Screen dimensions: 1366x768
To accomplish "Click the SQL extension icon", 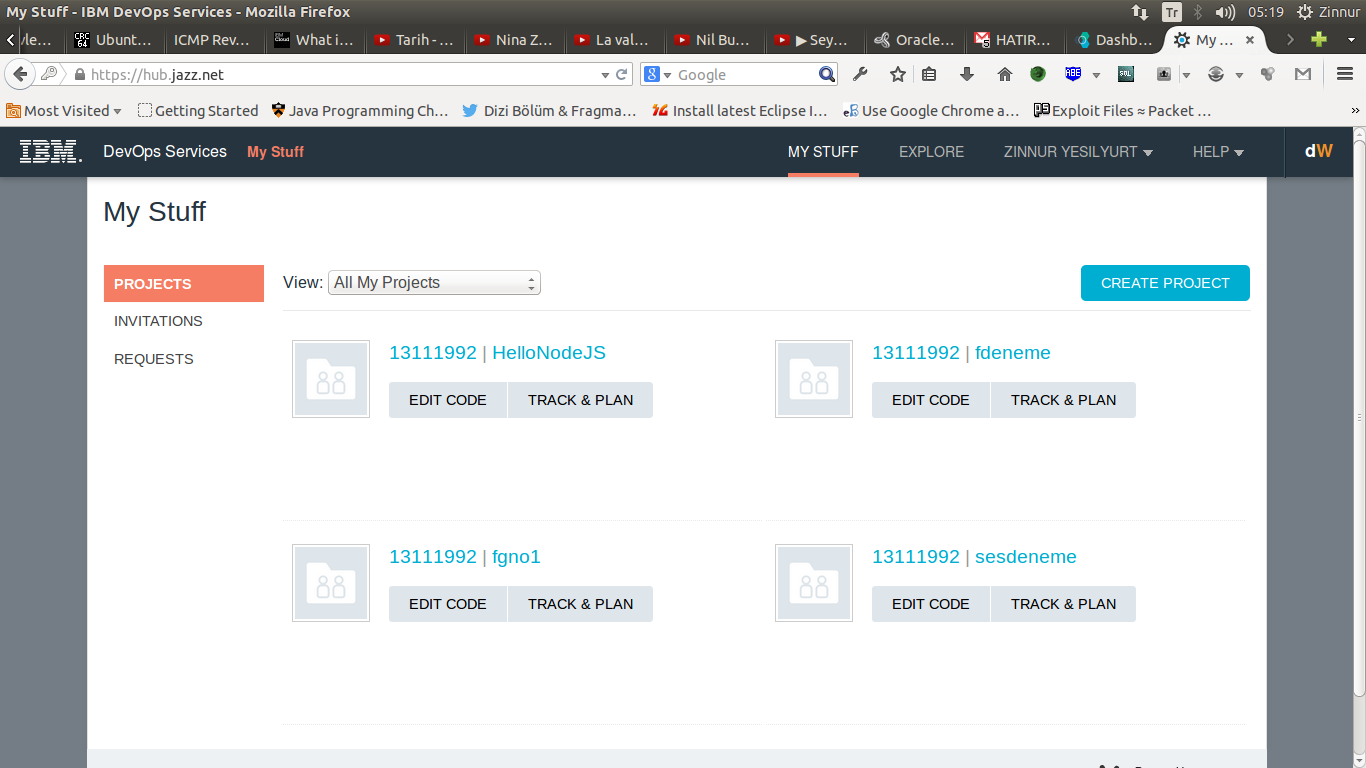I will tap(1126, 74).
